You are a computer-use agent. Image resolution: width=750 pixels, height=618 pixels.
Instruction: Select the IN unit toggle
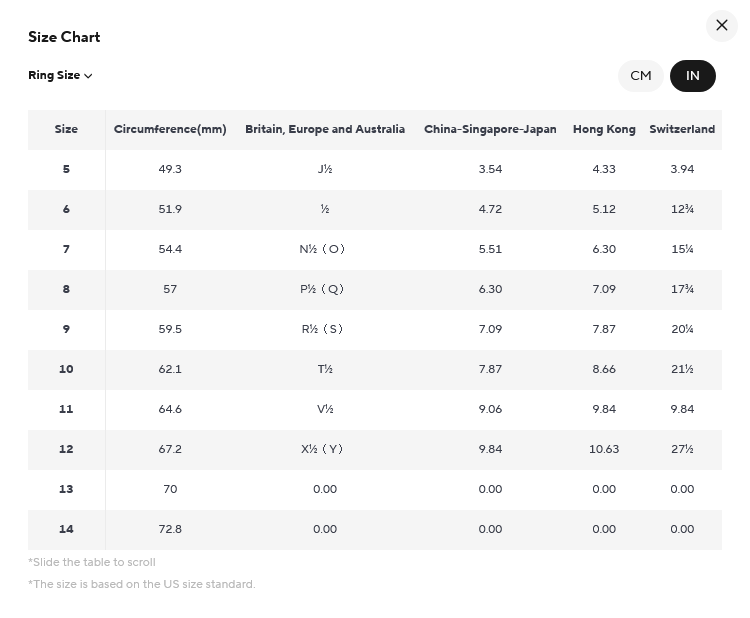(x=693, y=76)
